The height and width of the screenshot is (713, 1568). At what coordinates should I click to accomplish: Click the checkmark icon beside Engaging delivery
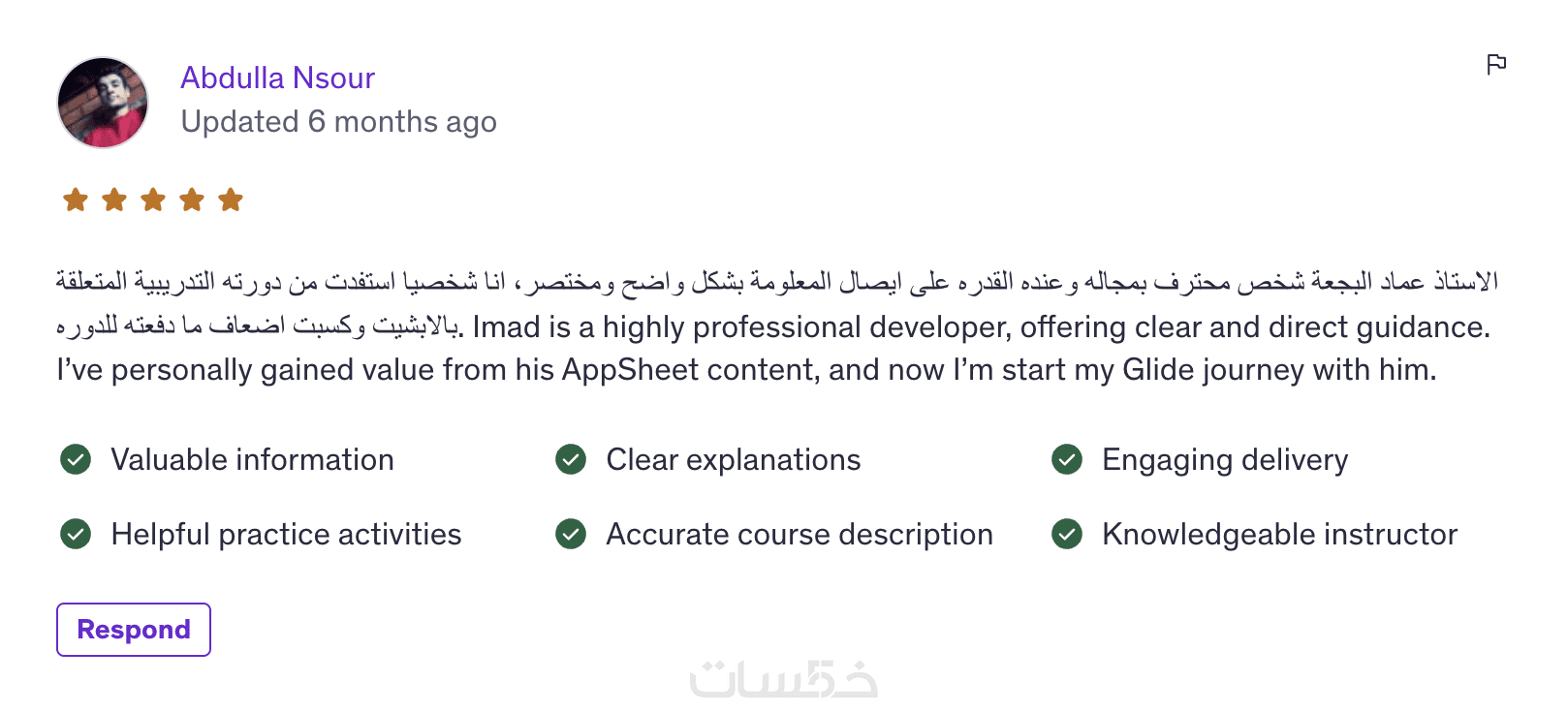[1067, 459]
